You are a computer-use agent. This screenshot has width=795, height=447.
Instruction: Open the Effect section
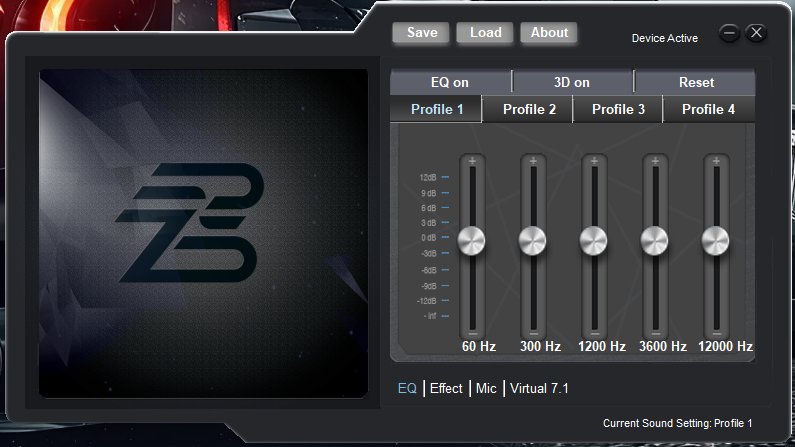coord(446,388)
